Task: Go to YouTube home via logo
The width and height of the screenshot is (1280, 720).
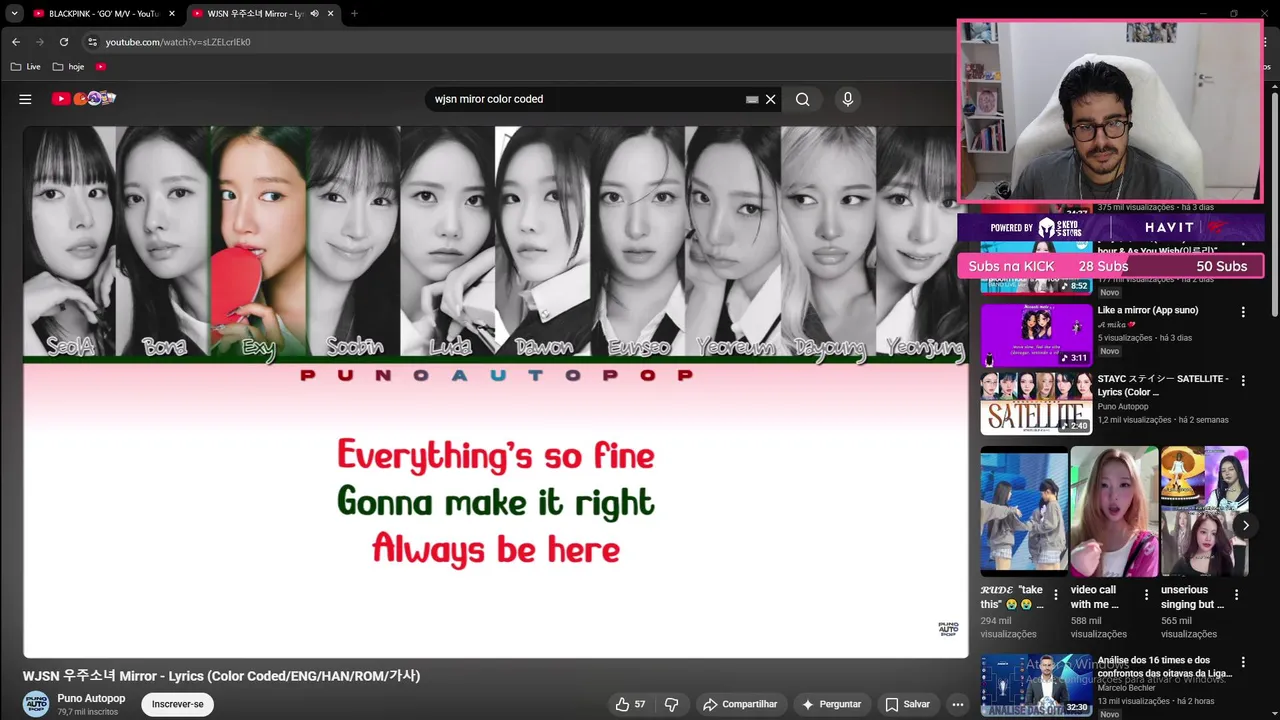Action: click(84, 99)
